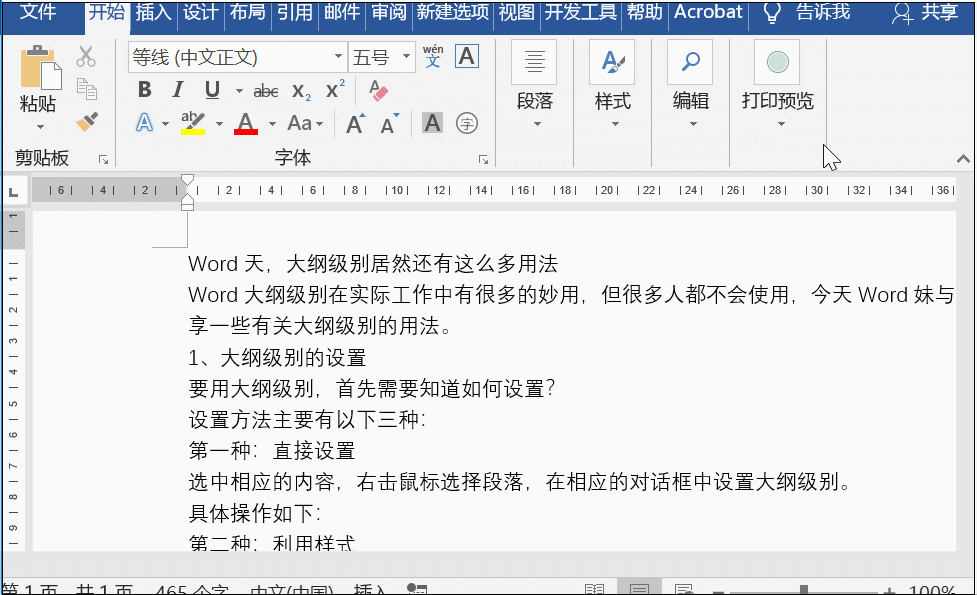
Task: Click the line "1、大纲级别的设置"
Action: tap(277, 358)
